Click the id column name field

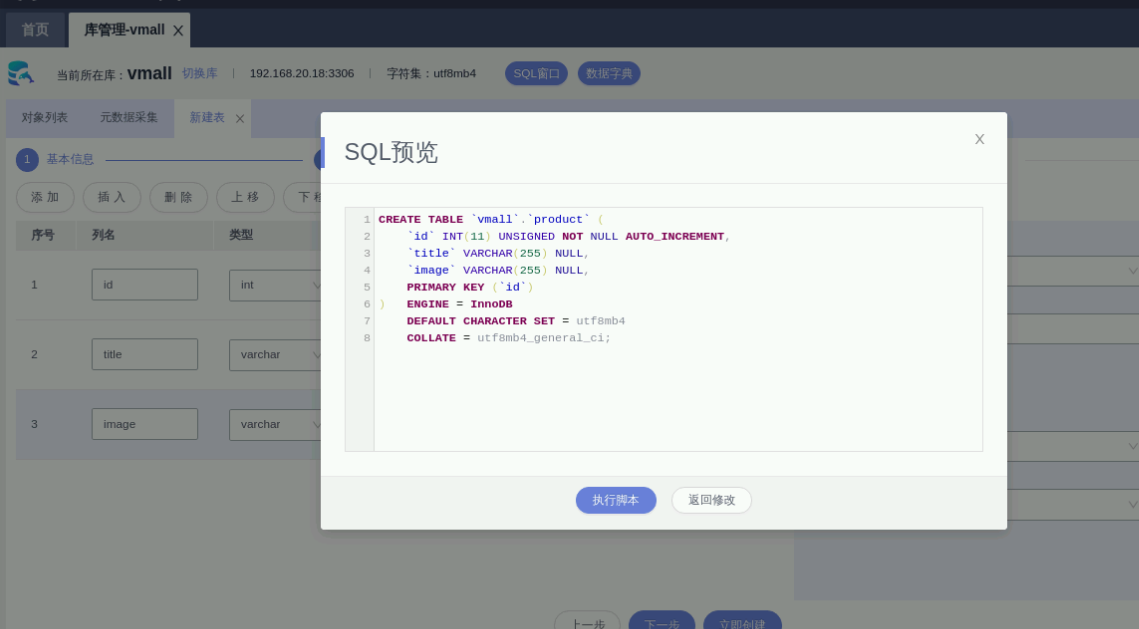click(x=145, y=285)
